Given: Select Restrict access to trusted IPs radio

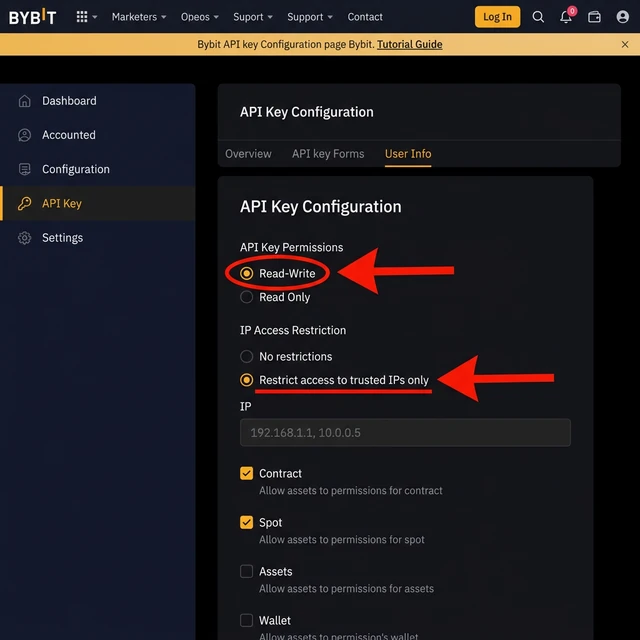Looking at the screenshot, I should (x=247, y=380).
